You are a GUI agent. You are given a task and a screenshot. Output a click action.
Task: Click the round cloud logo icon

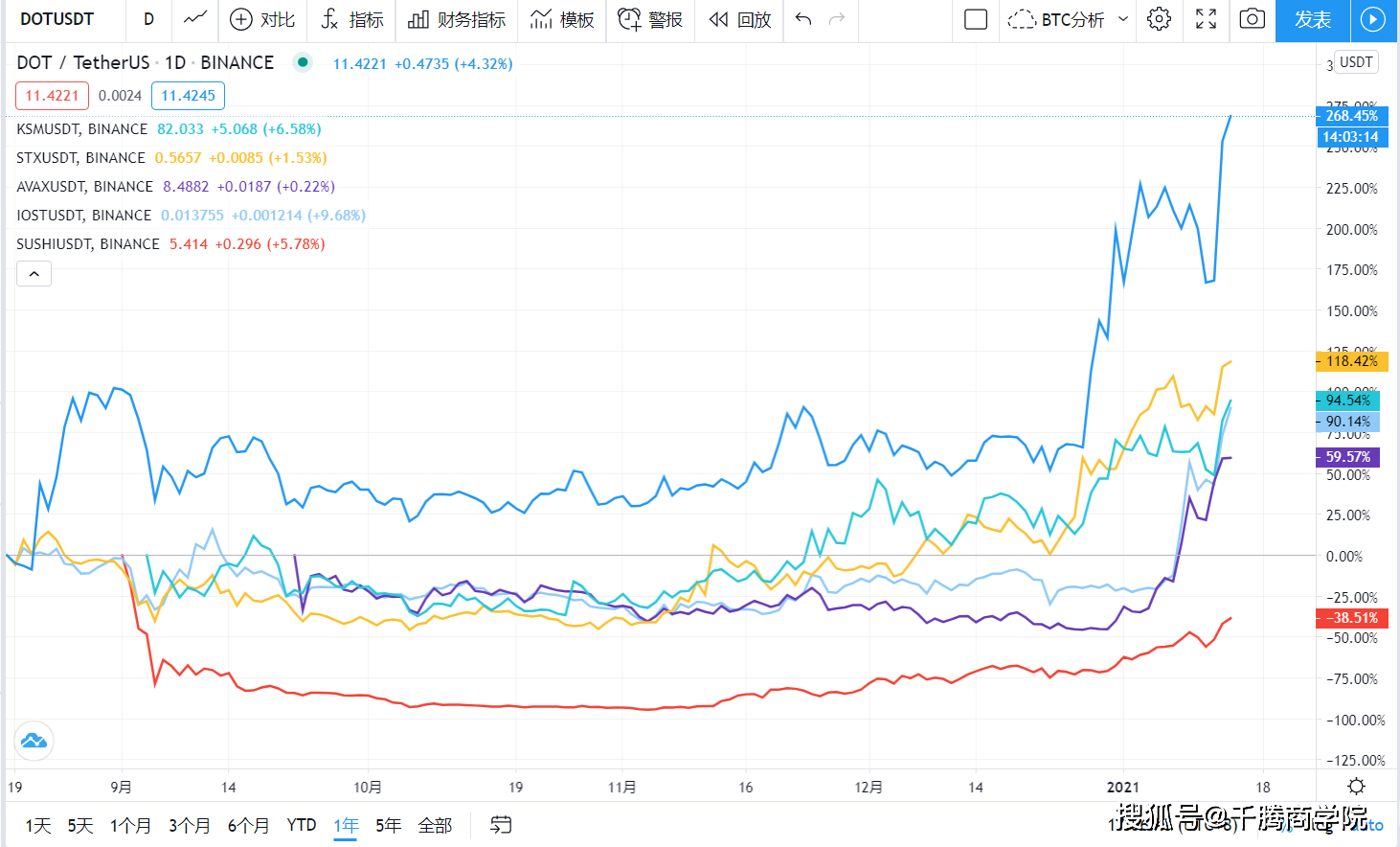click(34, 741)
